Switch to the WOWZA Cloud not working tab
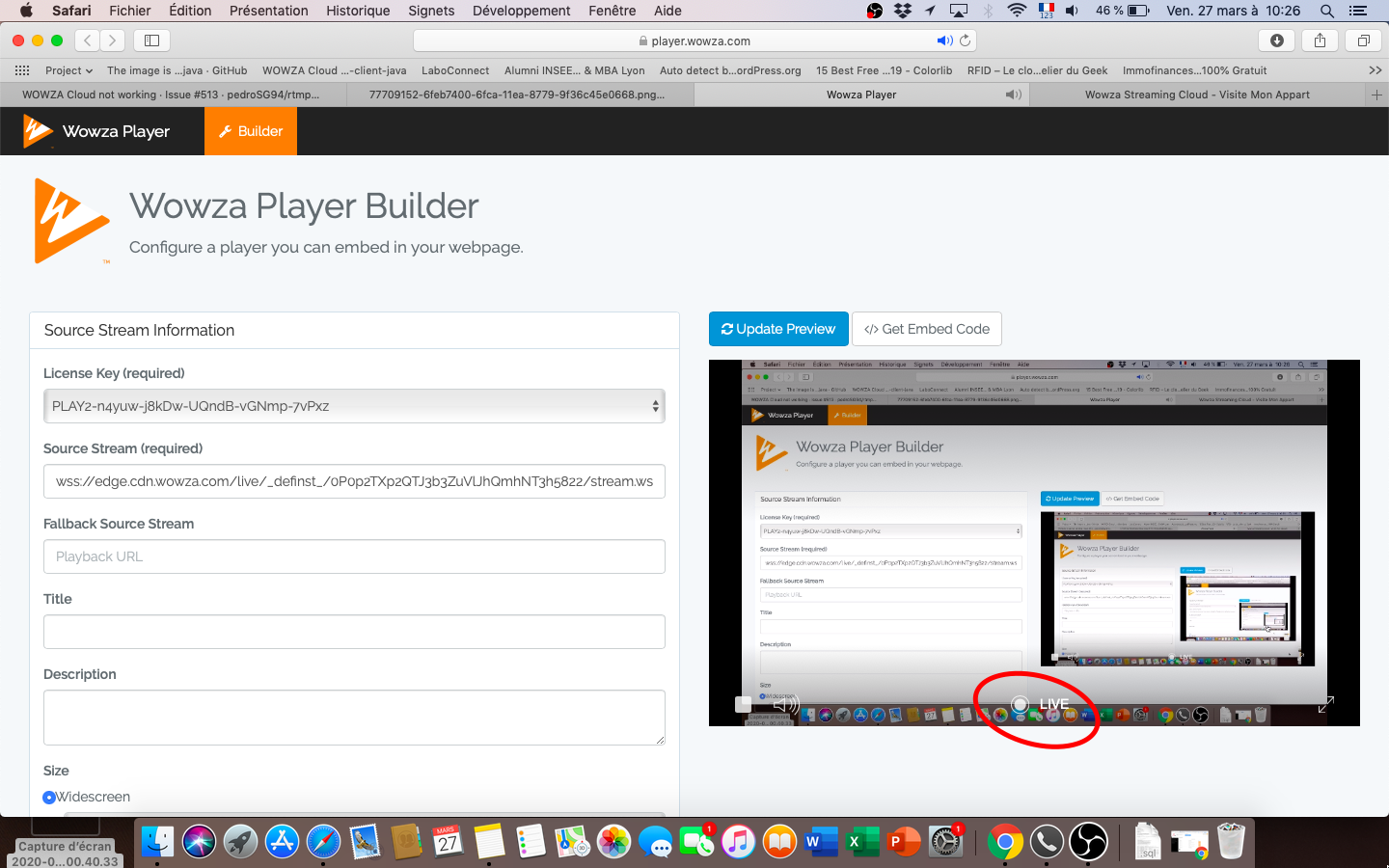1389x868 pixels. tap(171, 95)
